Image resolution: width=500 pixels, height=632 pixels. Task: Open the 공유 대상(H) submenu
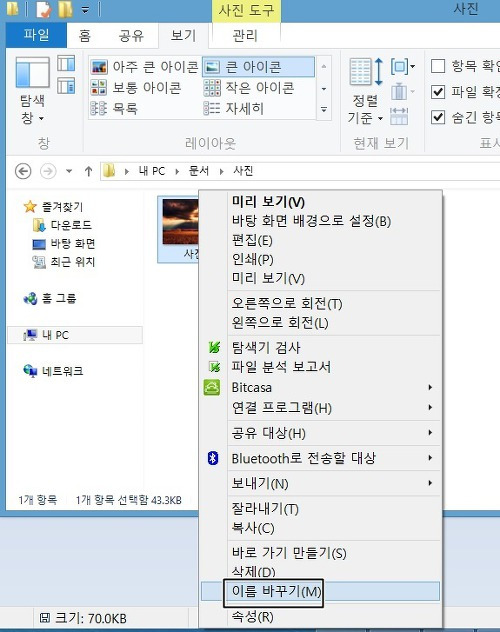pos(321,433)
